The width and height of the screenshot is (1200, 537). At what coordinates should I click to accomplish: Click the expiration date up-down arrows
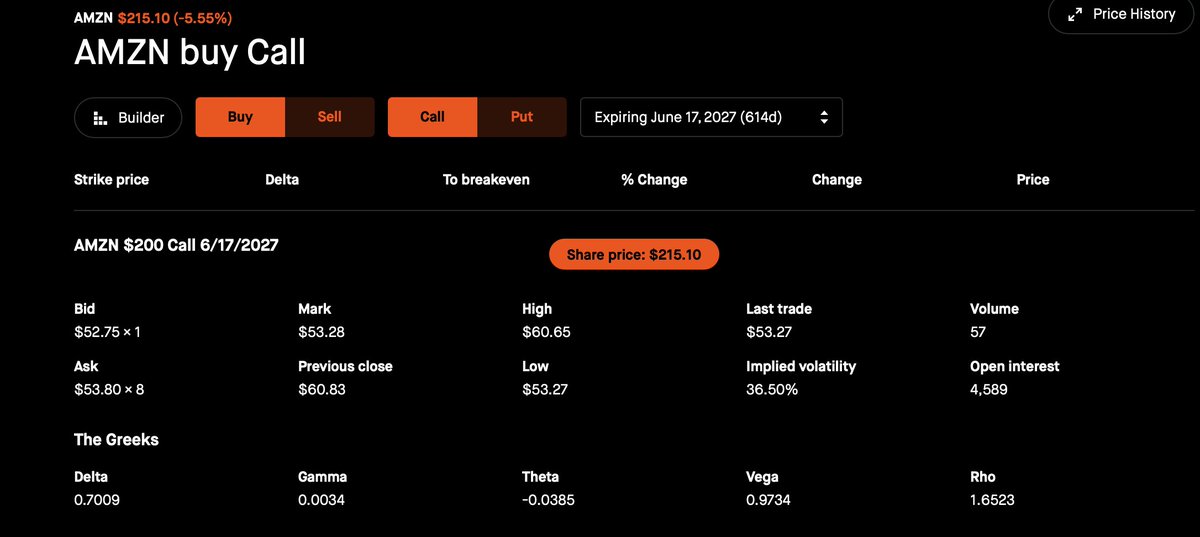point(824,117)
